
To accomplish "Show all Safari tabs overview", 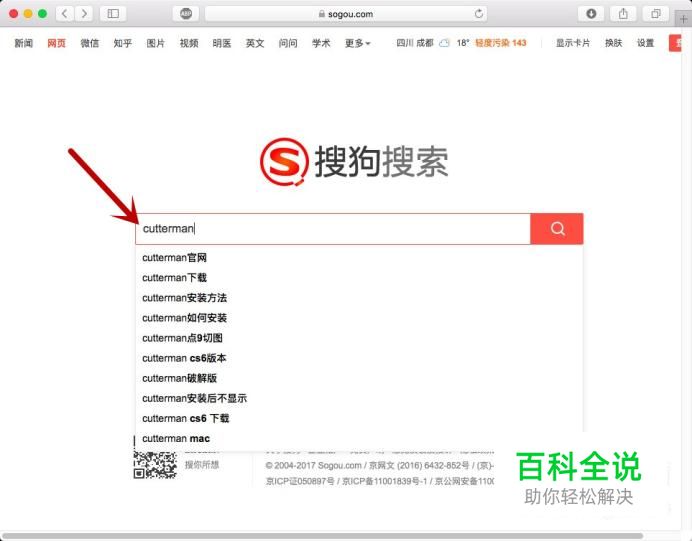I will (x=656, y=14).
